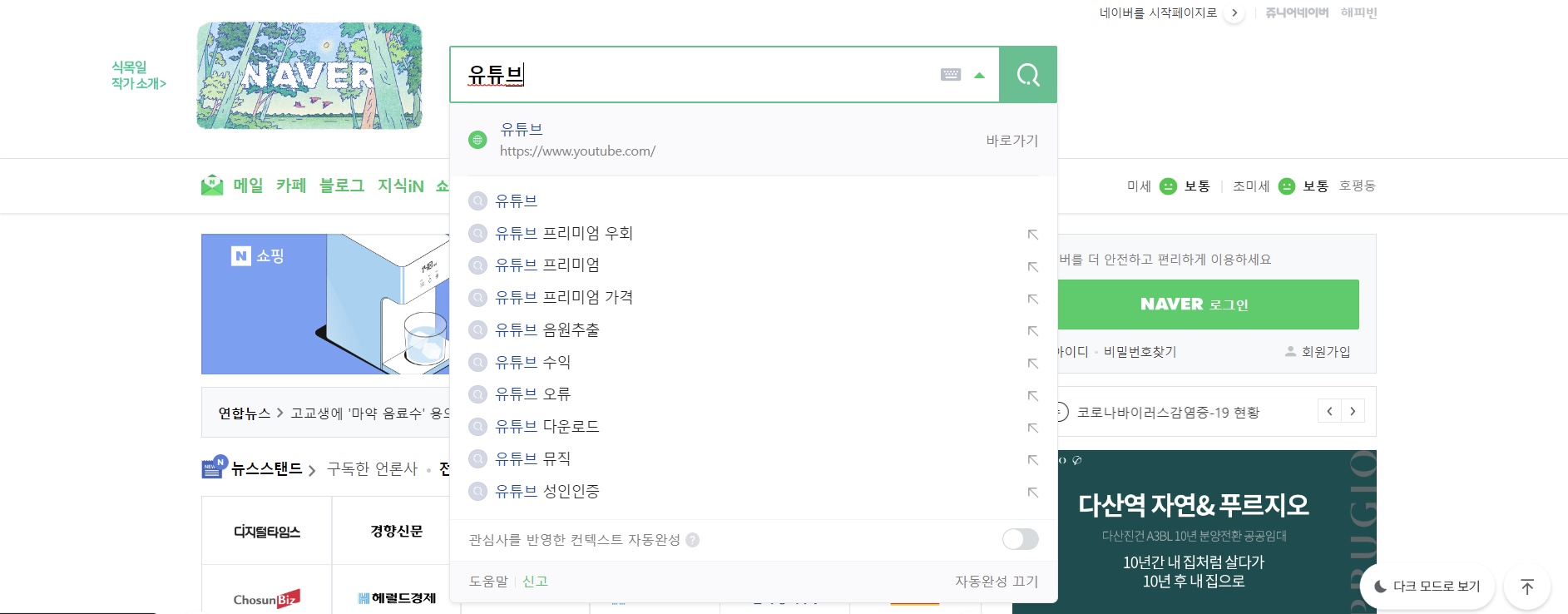
Task: Open 식목일 작가소개 link
Action: click(139, 75)
